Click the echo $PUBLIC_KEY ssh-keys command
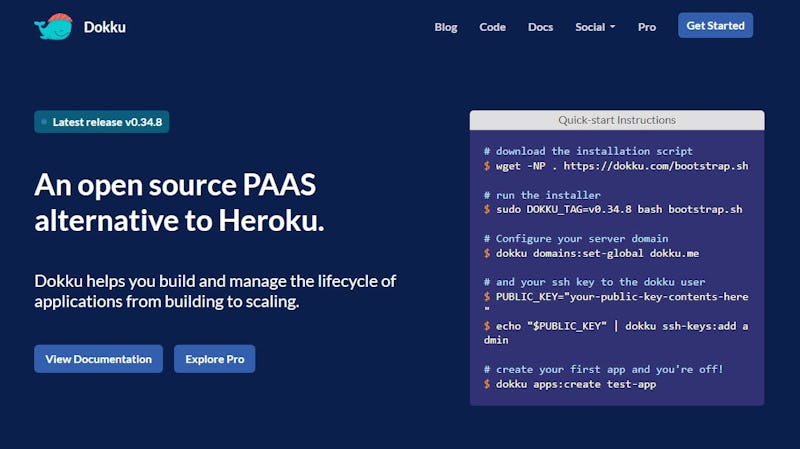The height and width of the screenshot is (449, 800). coord(616,326)
